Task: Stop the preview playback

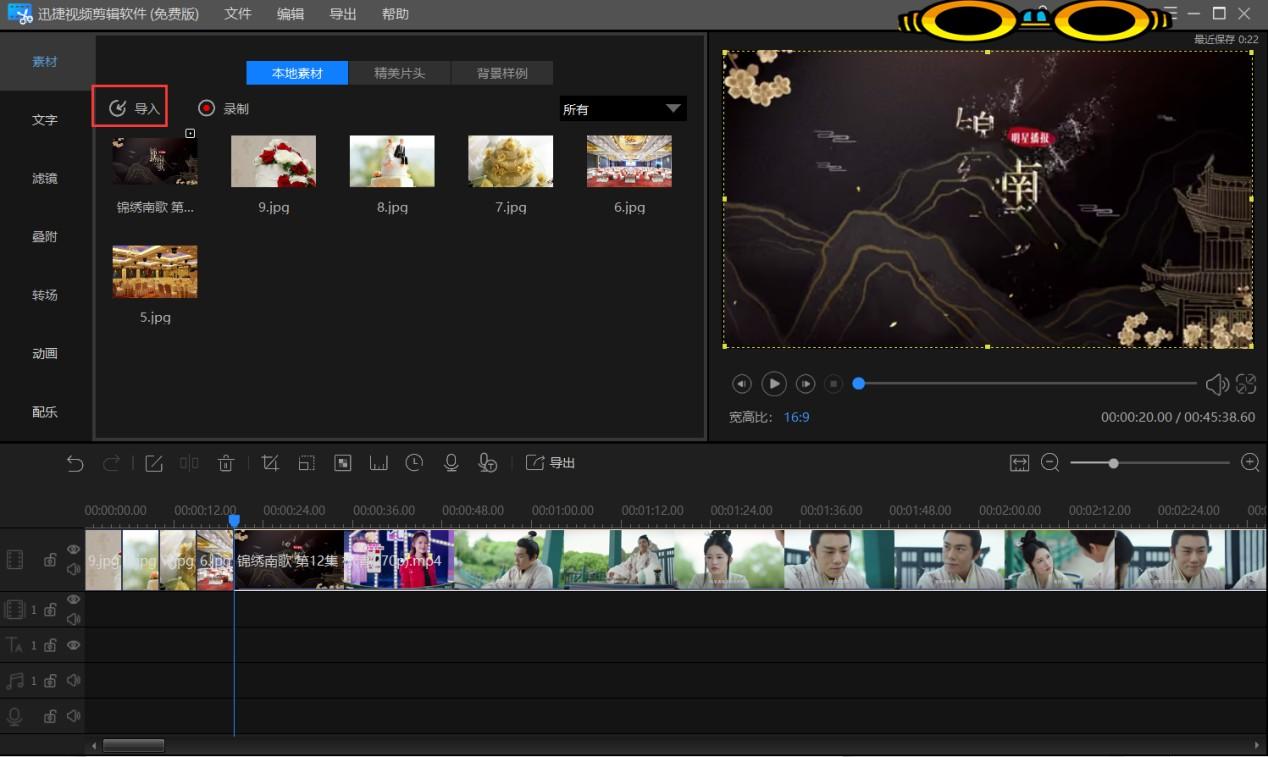Action: click(834, 384)
